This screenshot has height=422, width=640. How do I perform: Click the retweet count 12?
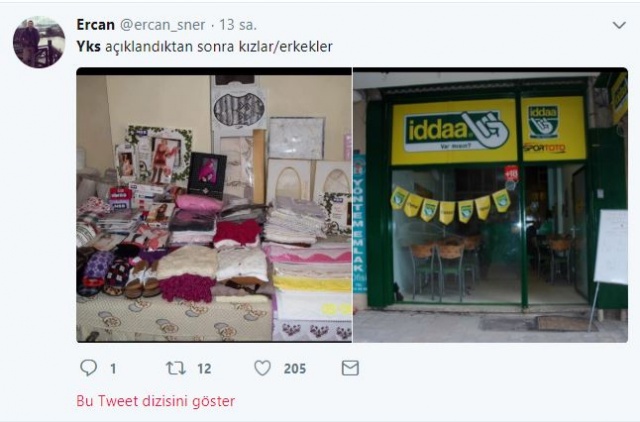[x=204, y=369]
